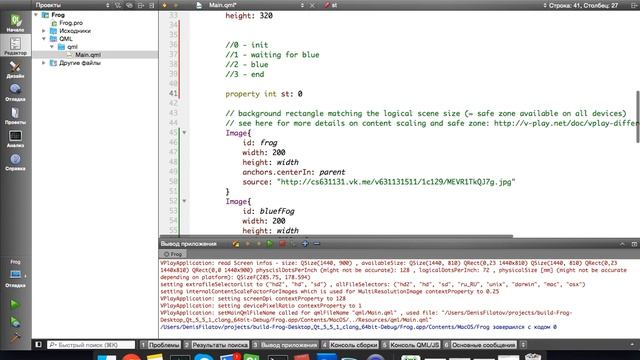
Task: Click the image source URL string
Action: [x=396, y=182]
